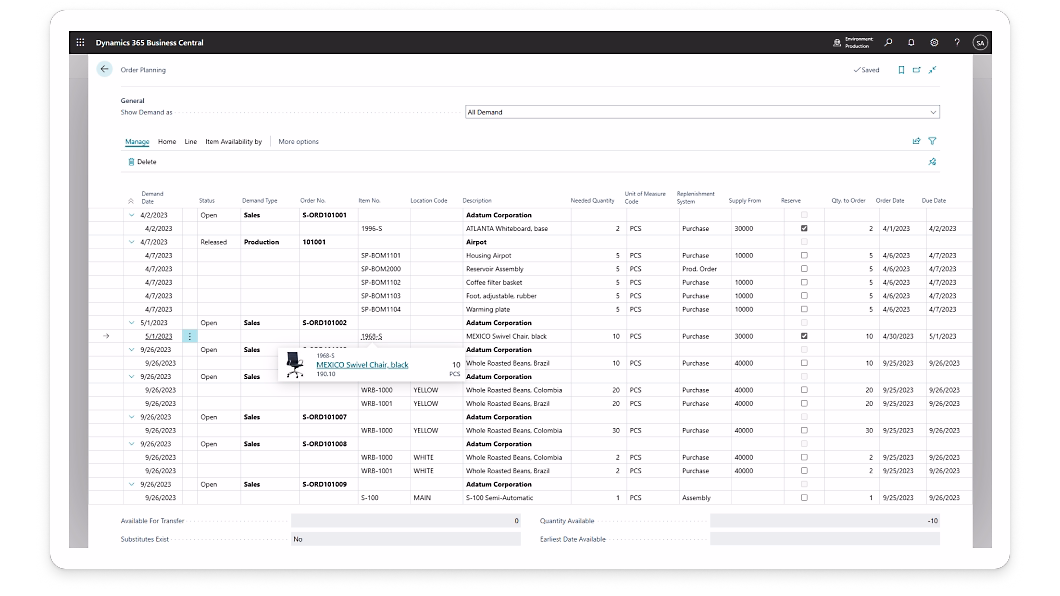Collapse the second 9/26/2023 group, above the WRB-1000 YELLOW 20 row
The image size is (1060, 596).
tap(132, 376)
